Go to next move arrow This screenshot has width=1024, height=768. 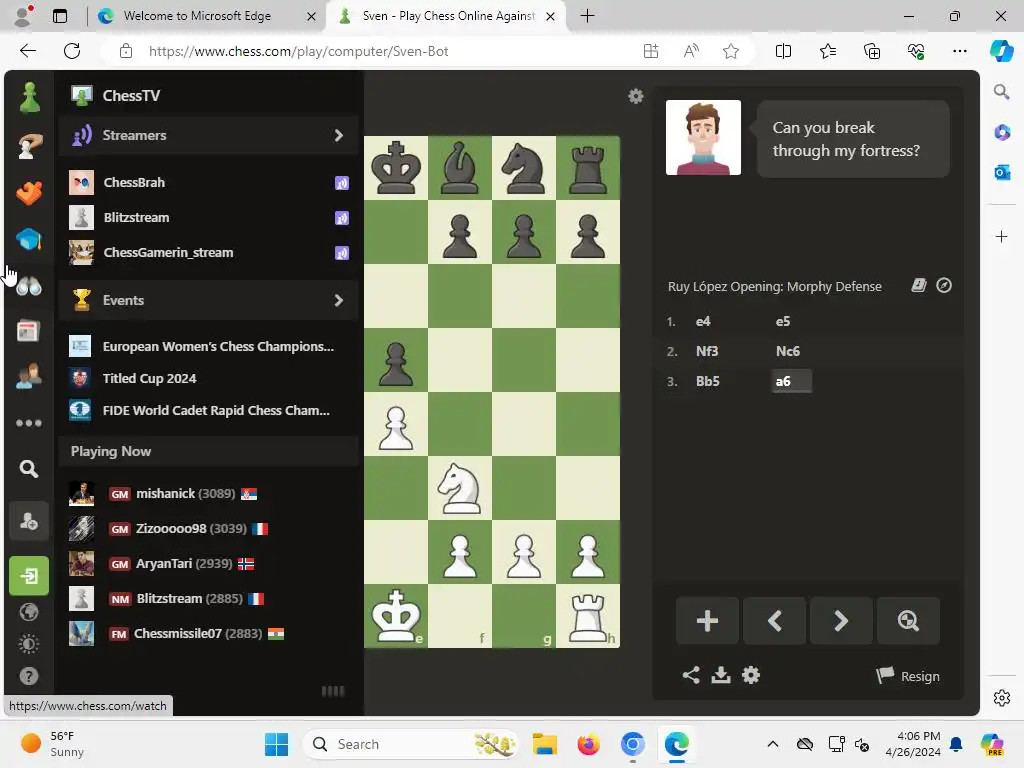(x=841, y=620)
